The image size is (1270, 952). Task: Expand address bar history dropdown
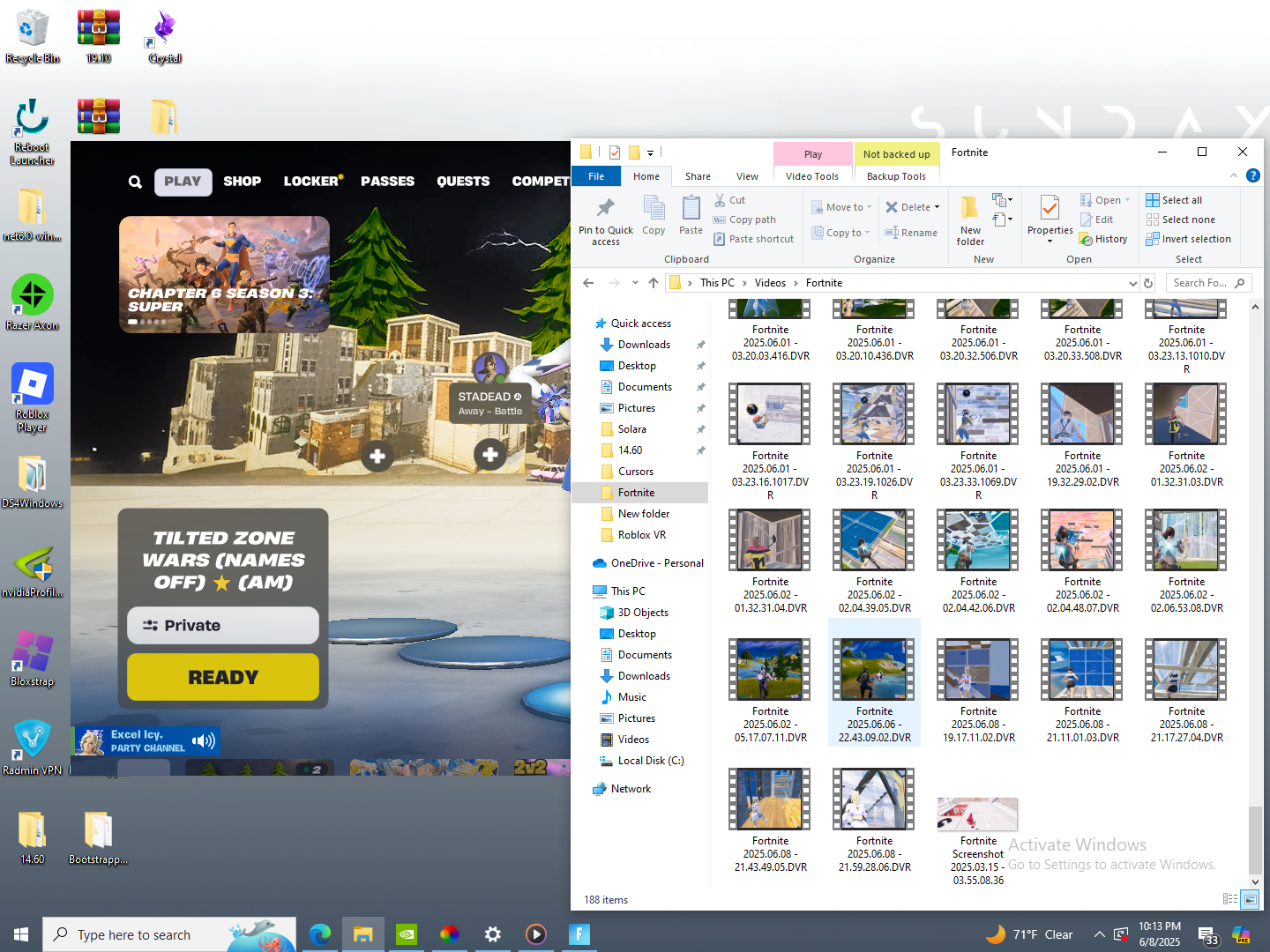click(x=1132, y=283)
